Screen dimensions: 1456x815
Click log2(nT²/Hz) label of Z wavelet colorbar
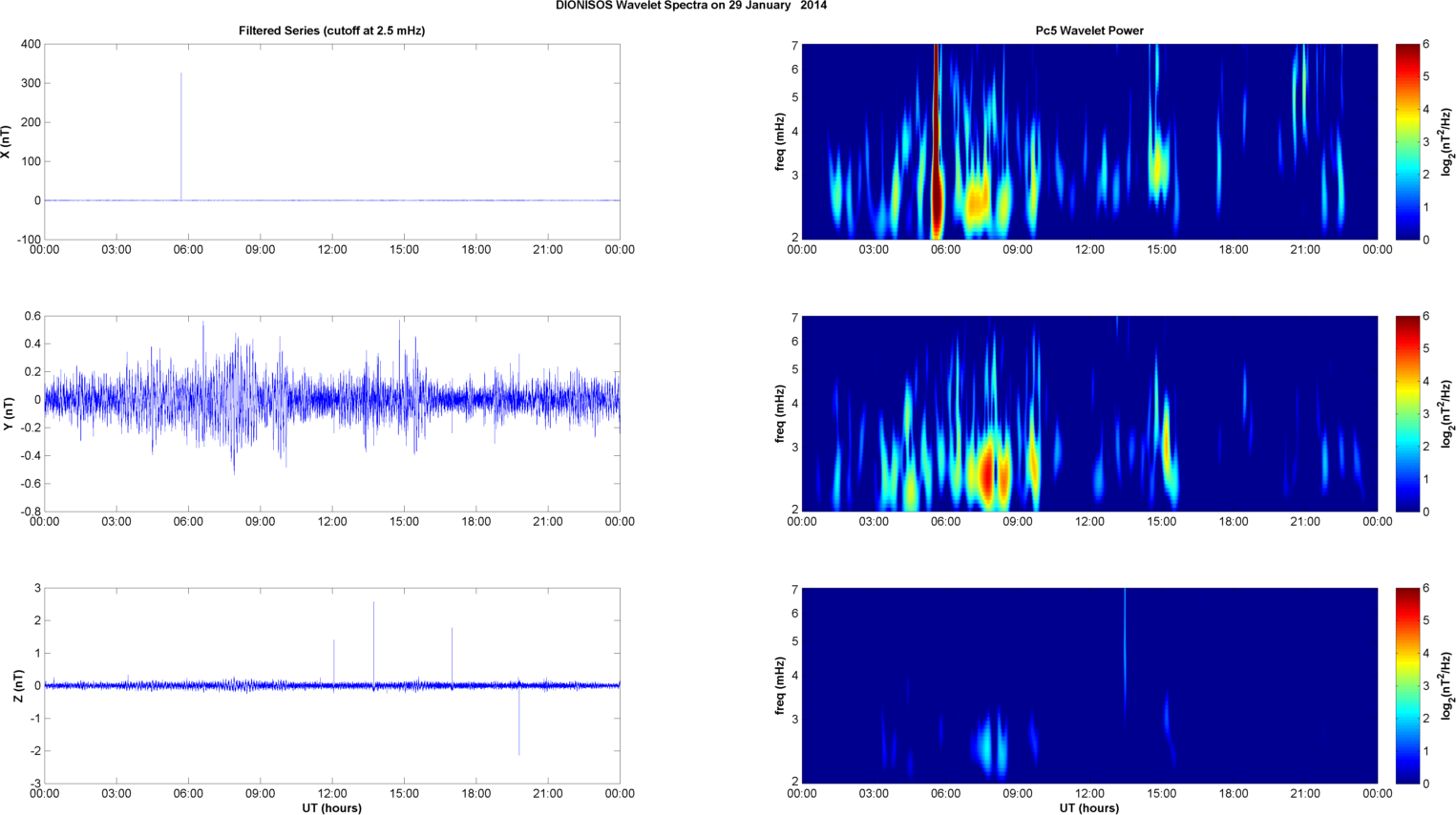coord(1445,685)
